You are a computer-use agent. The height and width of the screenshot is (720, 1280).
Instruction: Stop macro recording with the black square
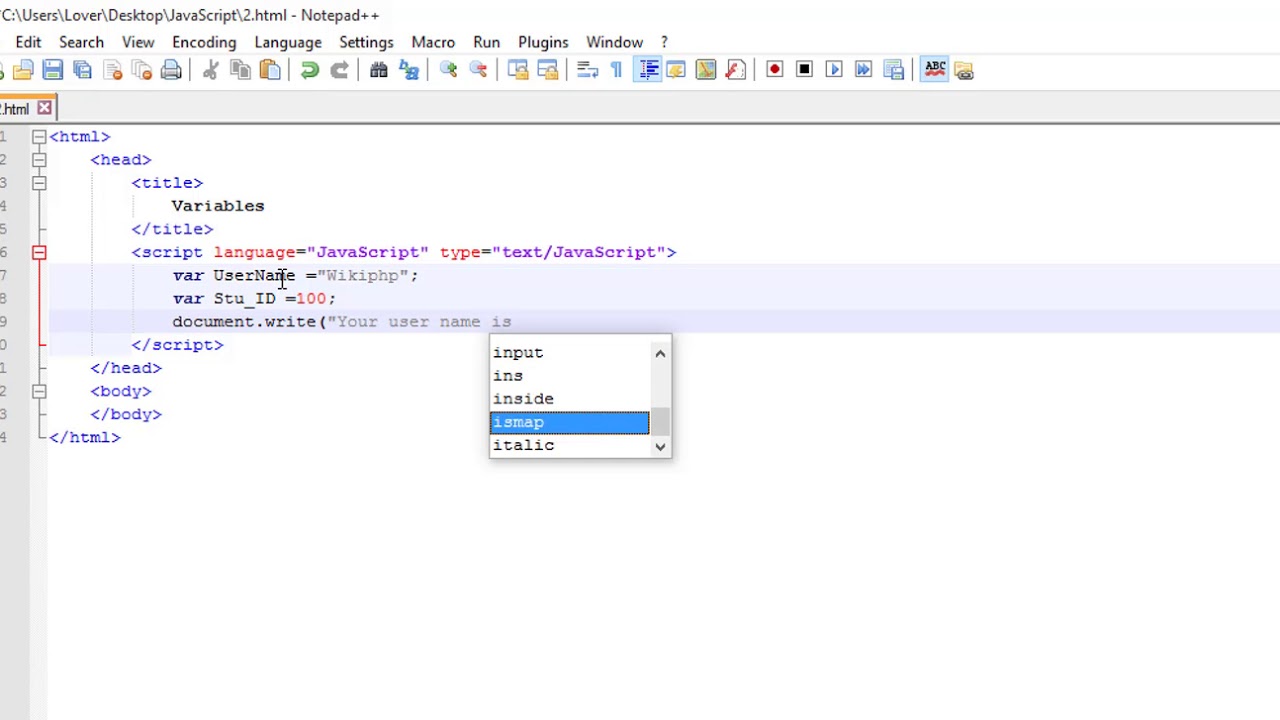[x=804, y=70]
